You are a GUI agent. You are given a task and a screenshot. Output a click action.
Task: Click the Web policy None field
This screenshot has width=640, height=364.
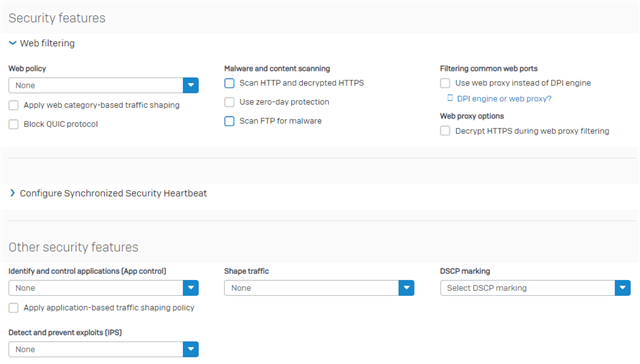tap(96, 85)
